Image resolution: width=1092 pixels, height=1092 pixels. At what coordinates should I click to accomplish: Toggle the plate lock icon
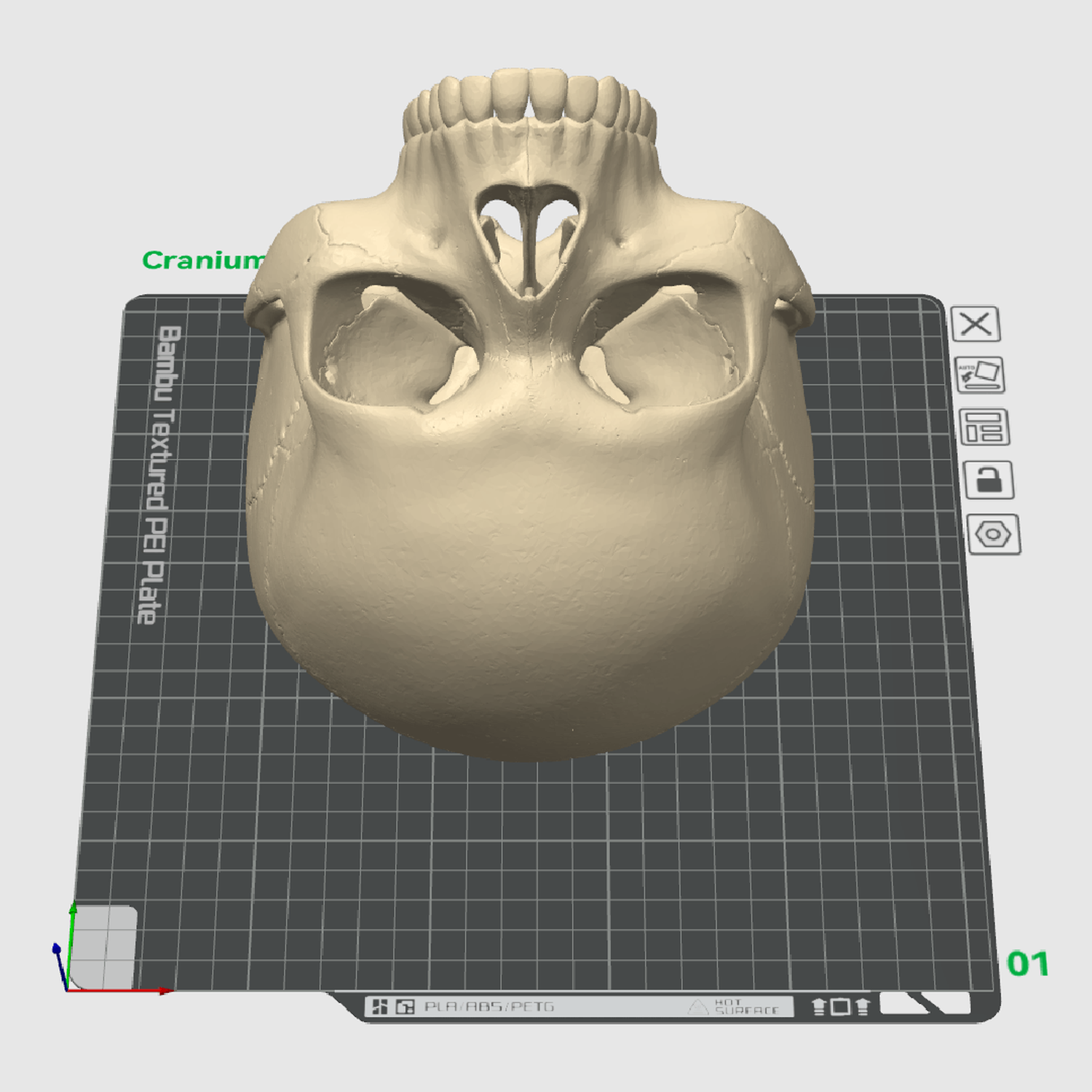[989, 480]
